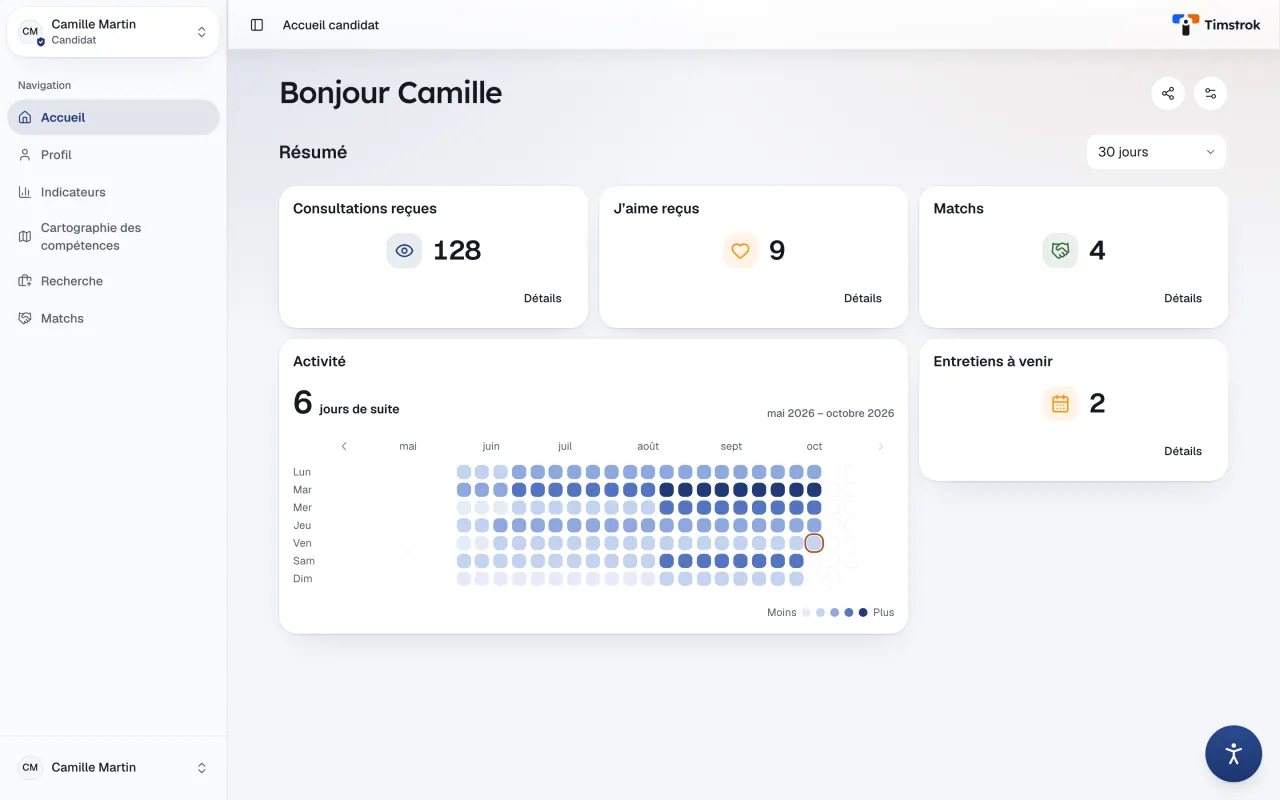The image size is (1280, 800).
Task: Select the highlighted Friday cell in October
Action: [814, 543]
